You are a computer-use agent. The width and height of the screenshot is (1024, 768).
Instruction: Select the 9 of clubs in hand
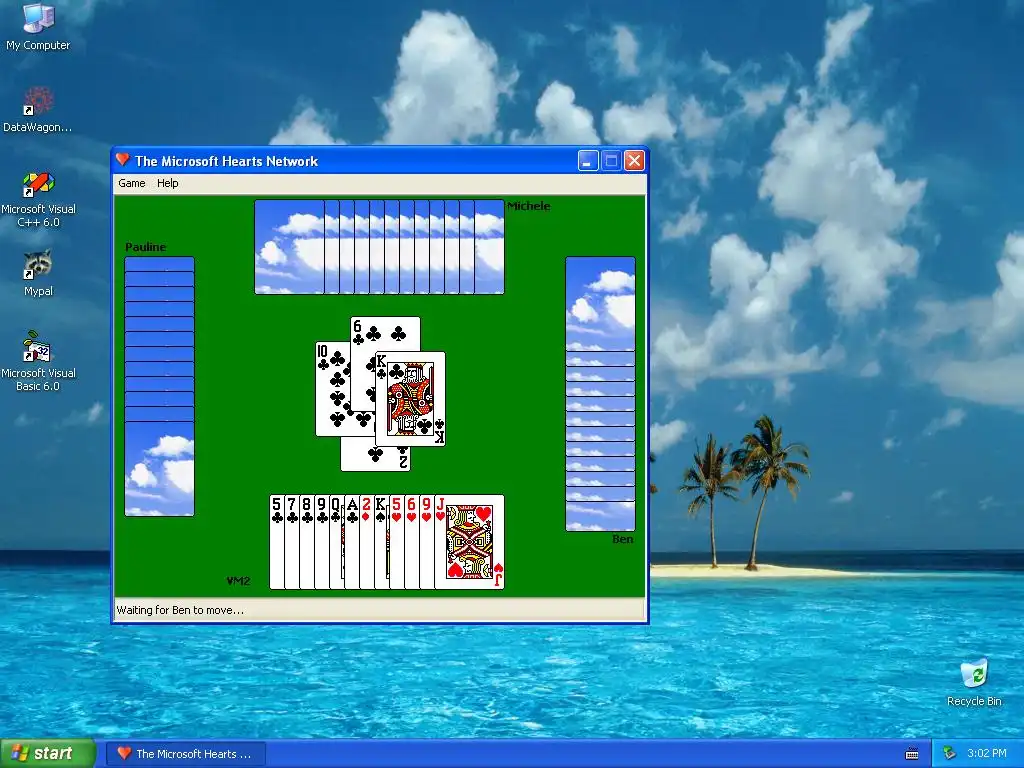[x=322, y=542]
